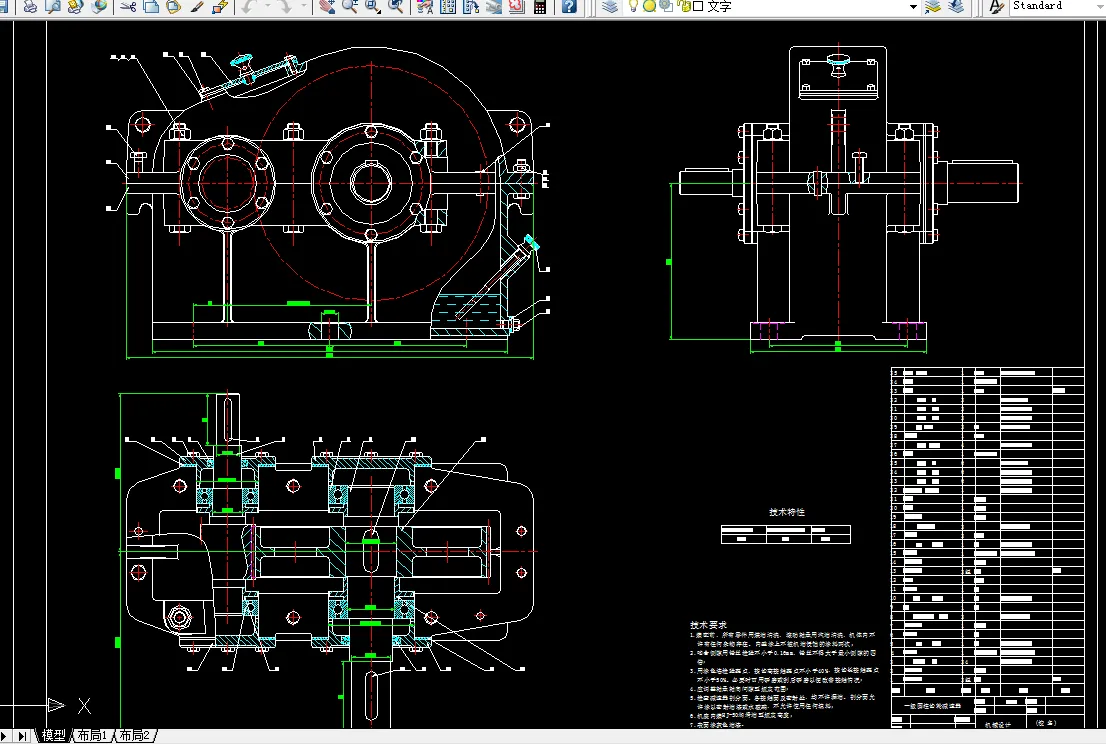Click the Cut scissors icon

point(129,6)
